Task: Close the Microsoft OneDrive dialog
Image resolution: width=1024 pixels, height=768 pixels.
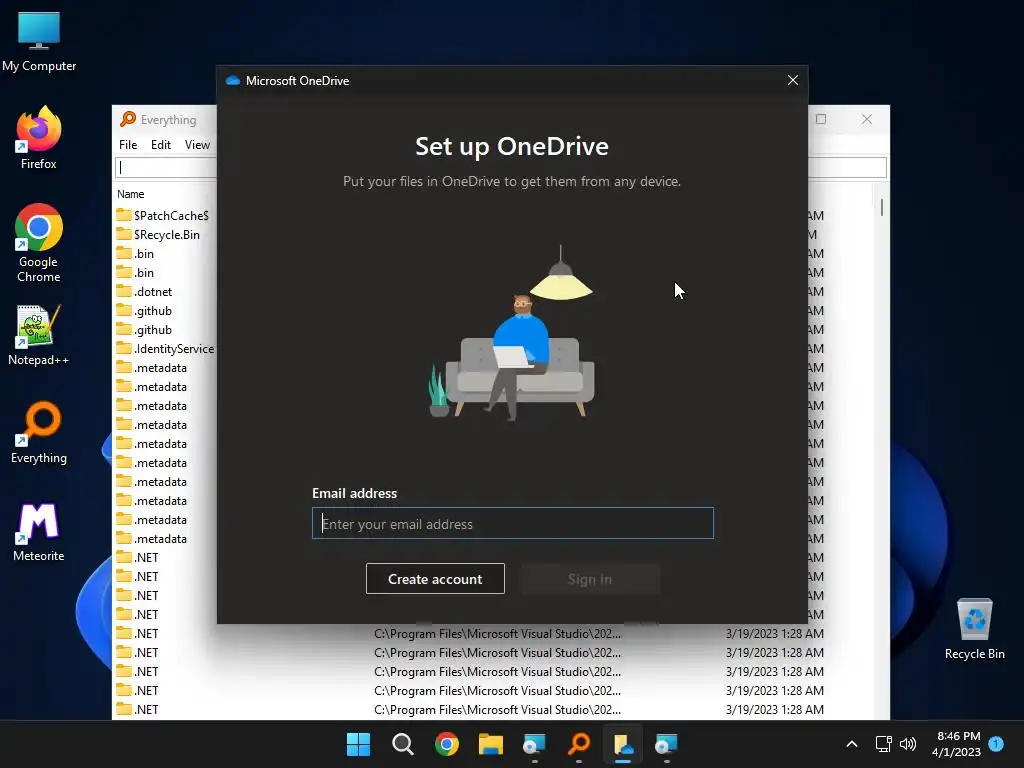Action: [793, 80]
